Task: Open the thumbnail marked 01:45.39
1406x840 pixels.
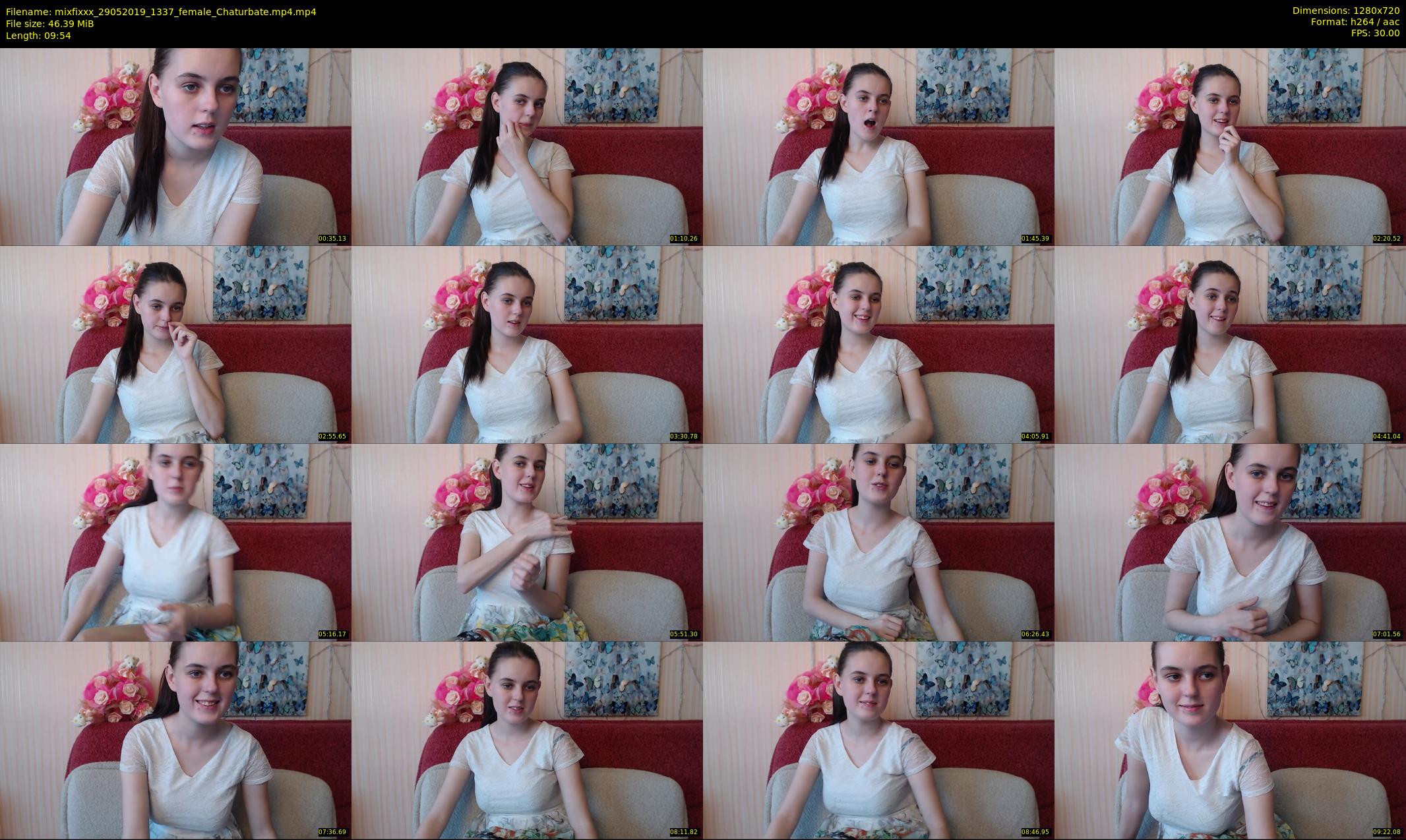Action: [x=878, y=146]
